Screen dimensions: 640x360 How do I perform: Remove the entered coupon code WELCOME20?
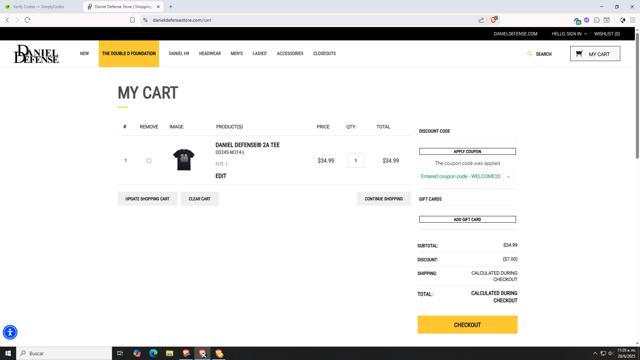508,177
